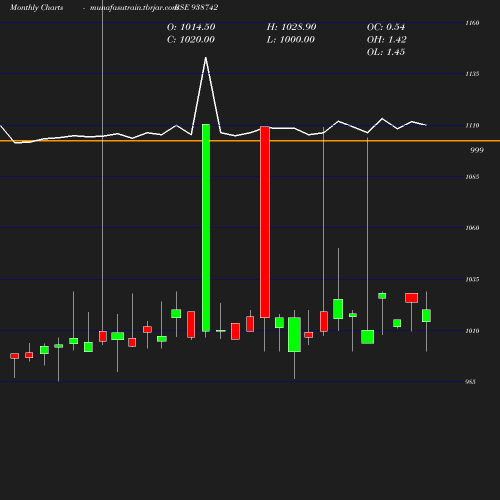Viewport: 500px width, 500px height.
Task: Click the 1035 price axis label
Action: (472, 279)
